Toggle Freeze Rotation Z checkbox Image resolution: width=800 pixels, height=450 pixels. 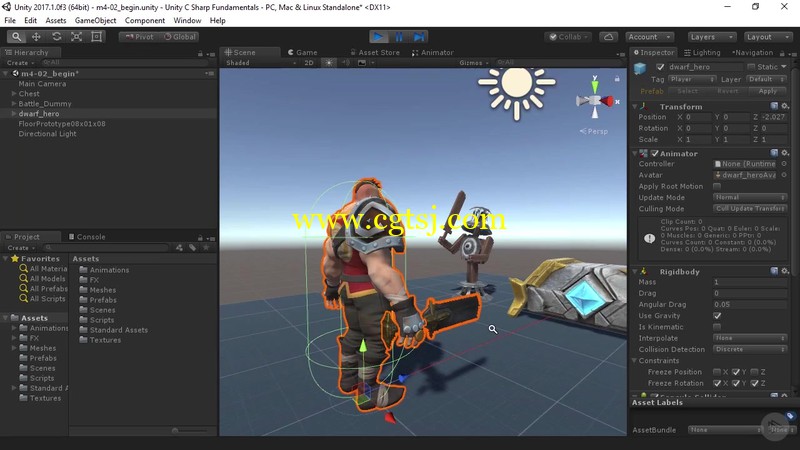pos(755,383)
